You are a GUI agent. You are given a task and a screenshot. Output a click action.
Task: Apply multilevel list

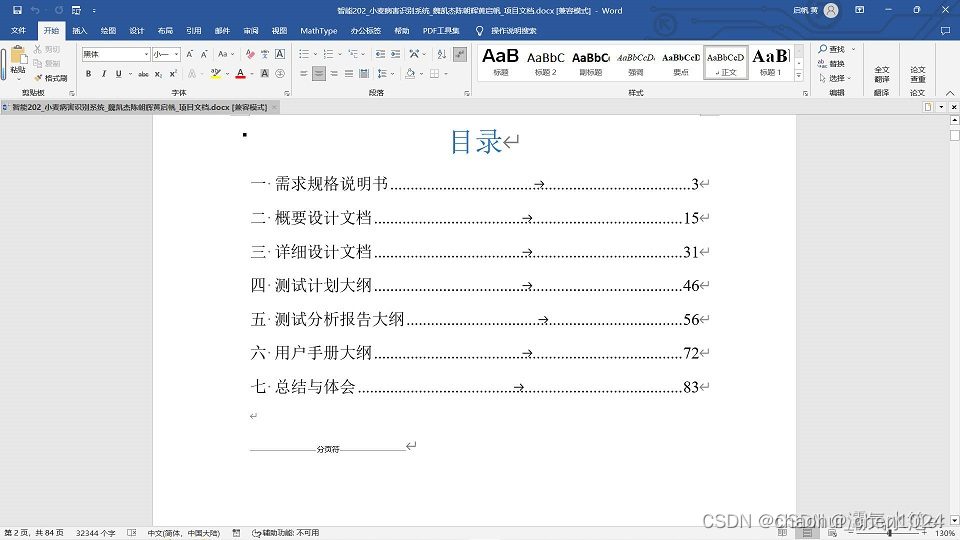(x=353, y=54)
